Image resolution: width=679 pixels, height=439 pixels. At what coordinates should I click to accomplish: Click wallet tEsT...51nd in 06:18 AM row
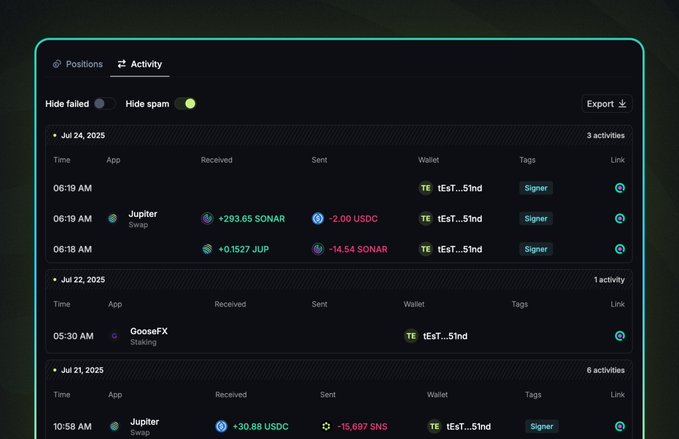[460, 249]
